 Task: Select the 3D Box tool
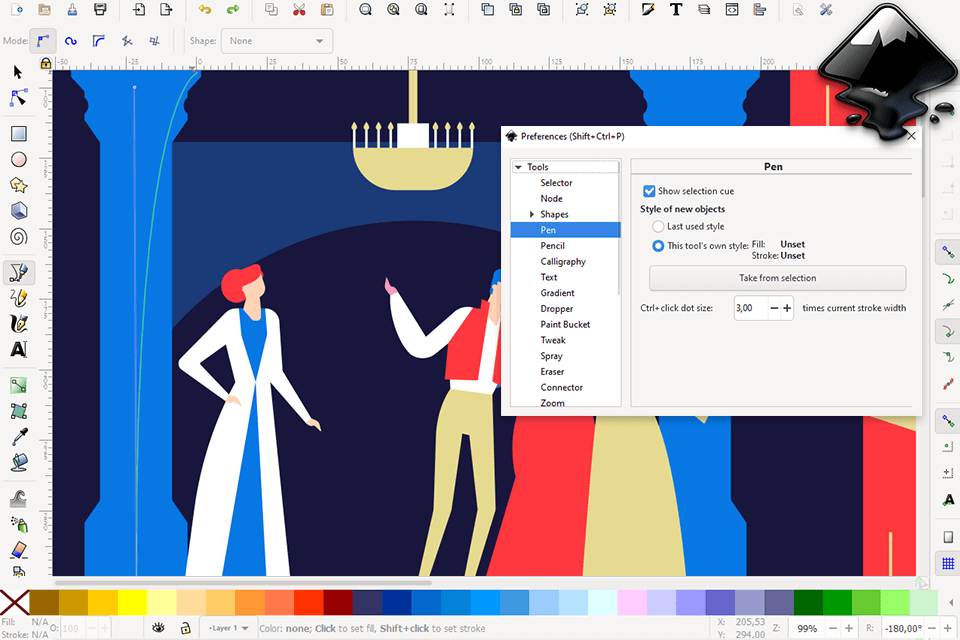pos(18,211)
